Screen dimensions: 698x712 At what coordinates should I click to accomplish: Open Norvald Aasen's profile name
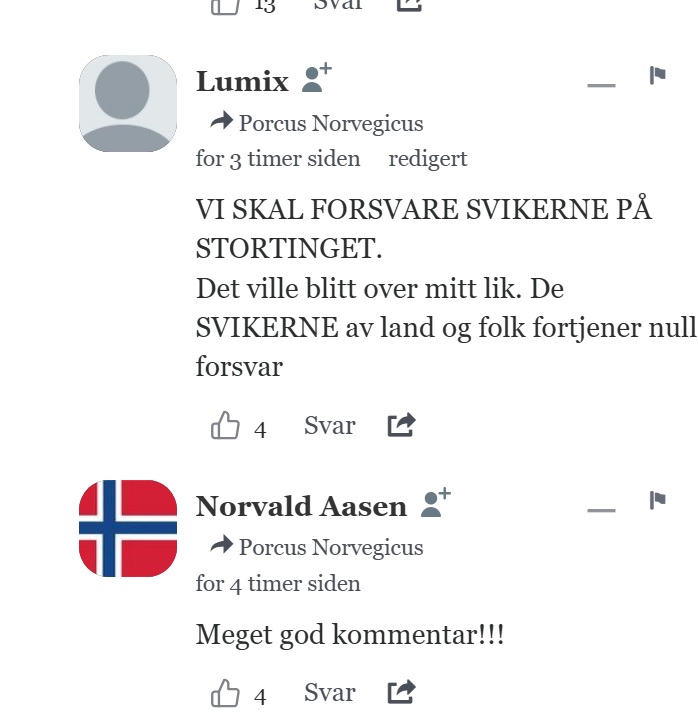[x=301, y=507]
